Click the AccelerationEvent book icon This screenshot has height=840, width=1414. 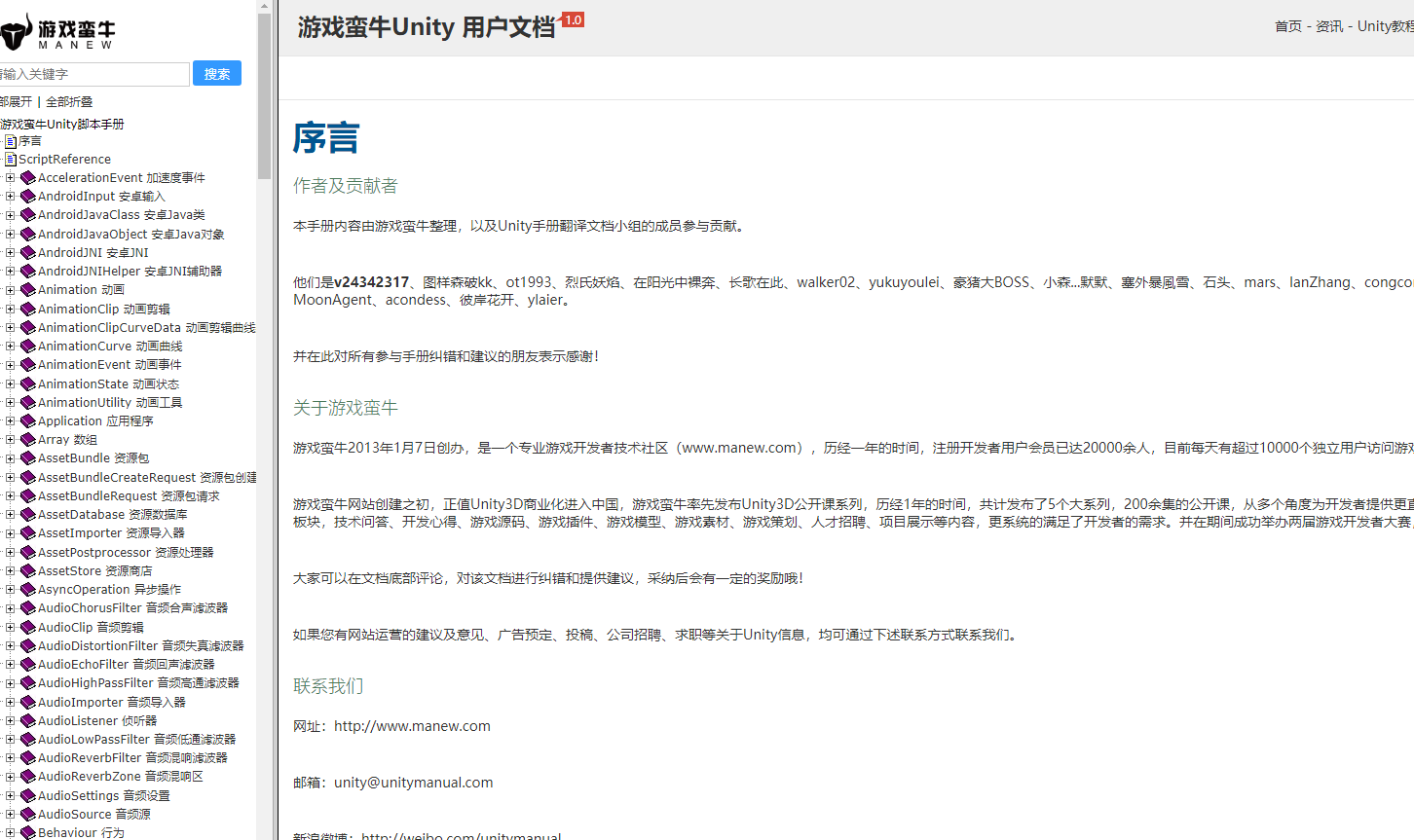(28, 178)
